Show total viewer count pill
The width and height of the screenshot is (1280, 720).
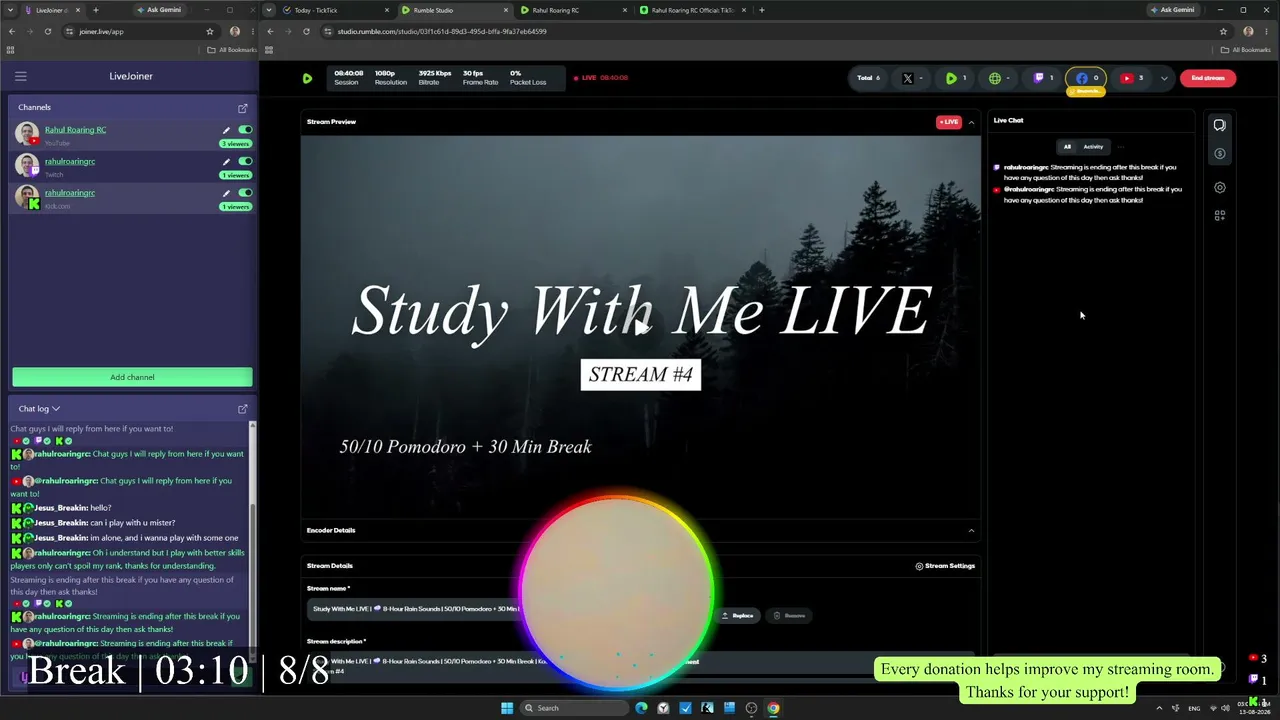coord(868,78)
